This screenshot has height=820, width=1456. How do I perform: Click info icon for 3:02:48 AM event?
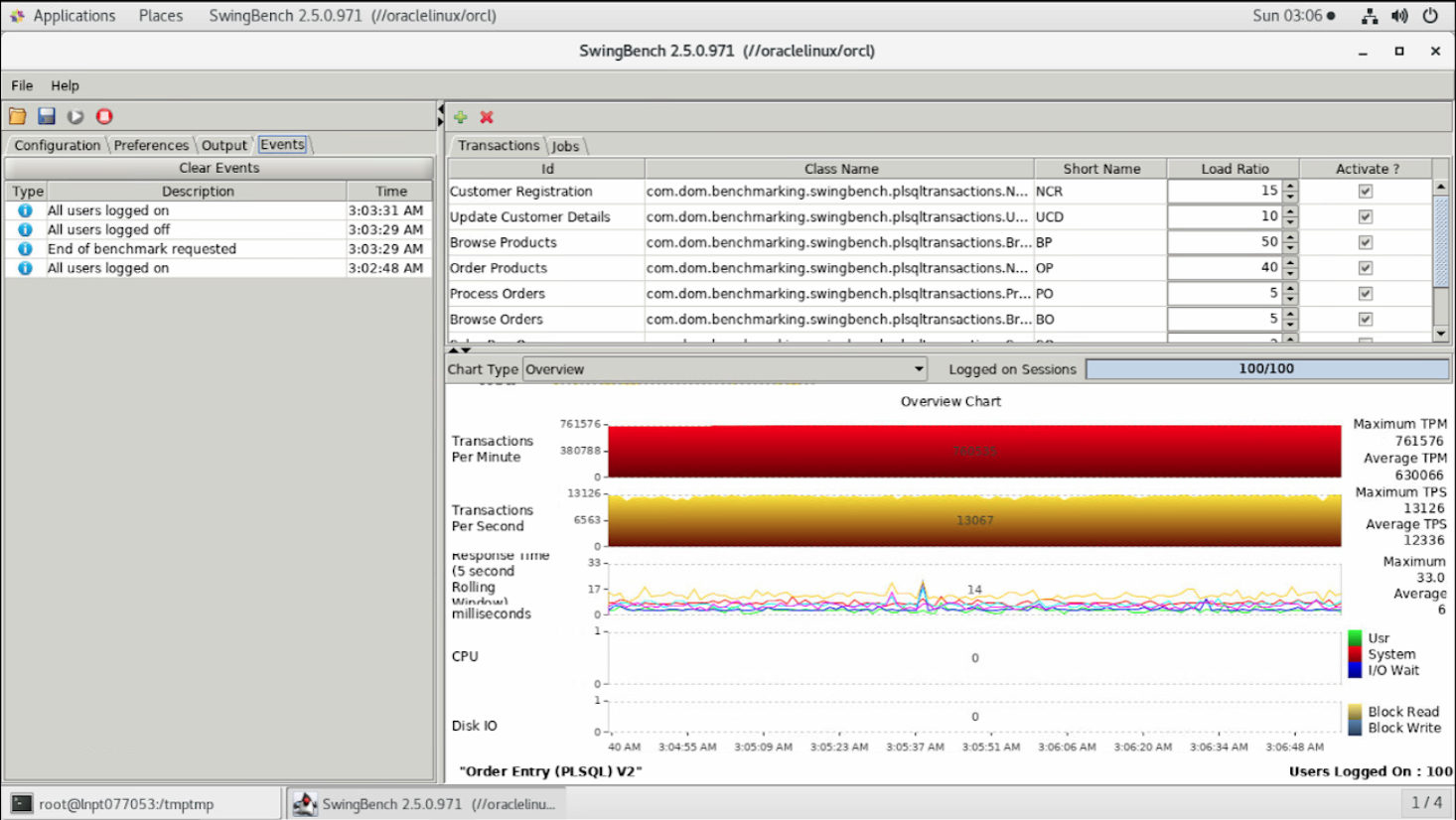25,268
